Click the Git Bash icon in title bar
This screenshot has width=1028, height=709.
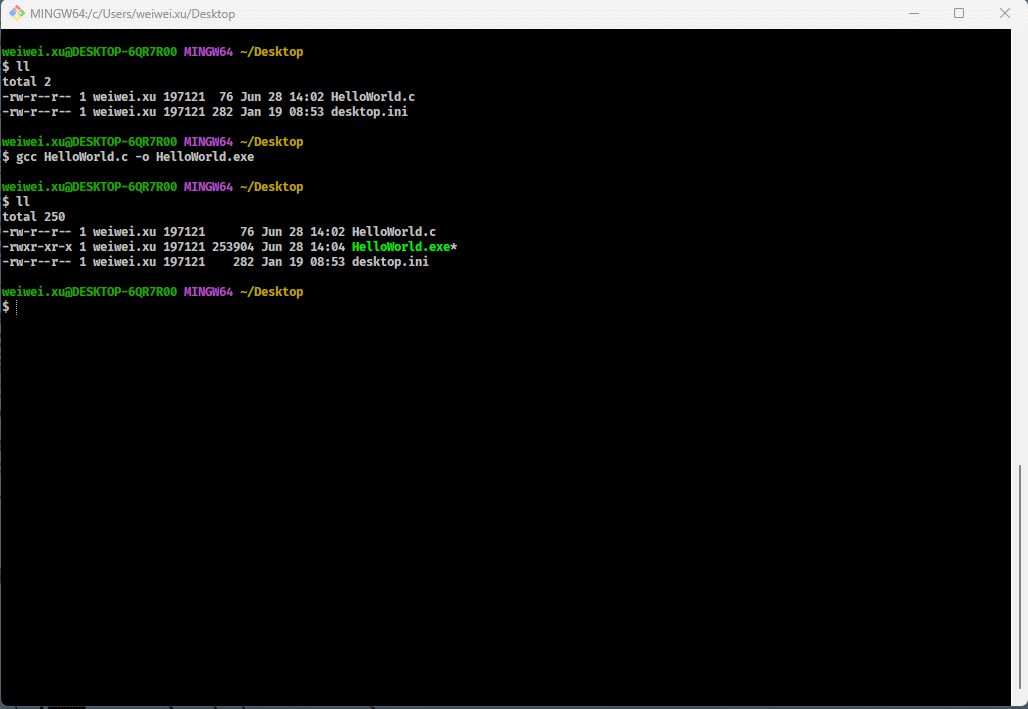(x=17, y=14)
